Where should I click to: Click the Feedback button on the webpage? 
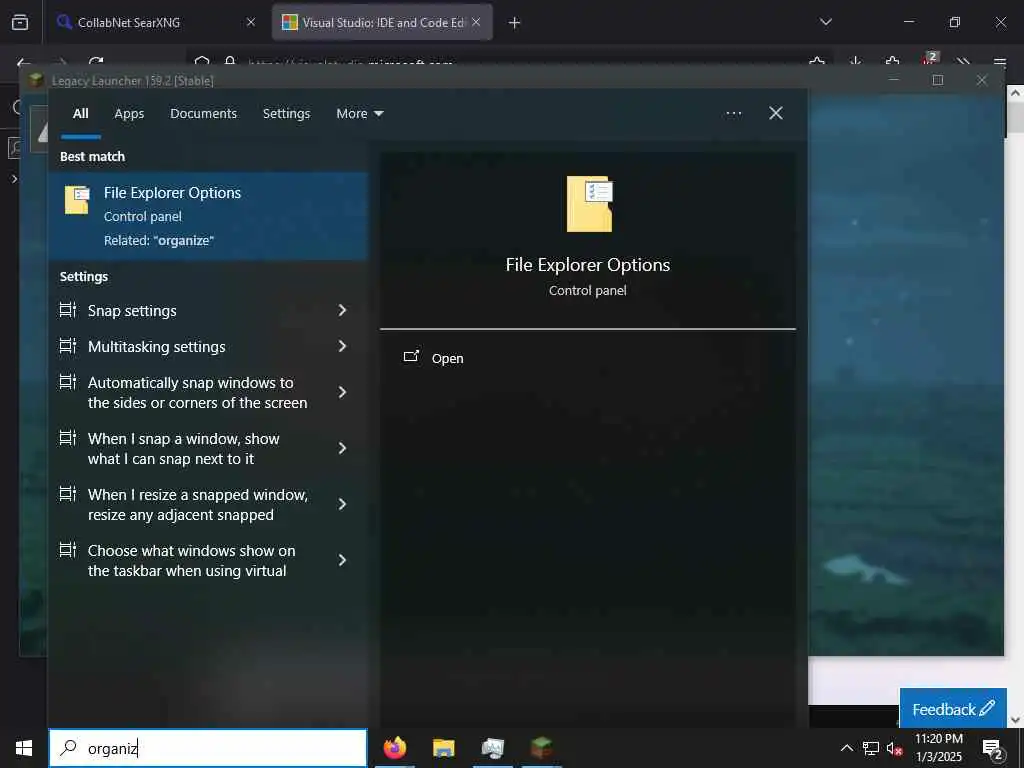(953, 709)
